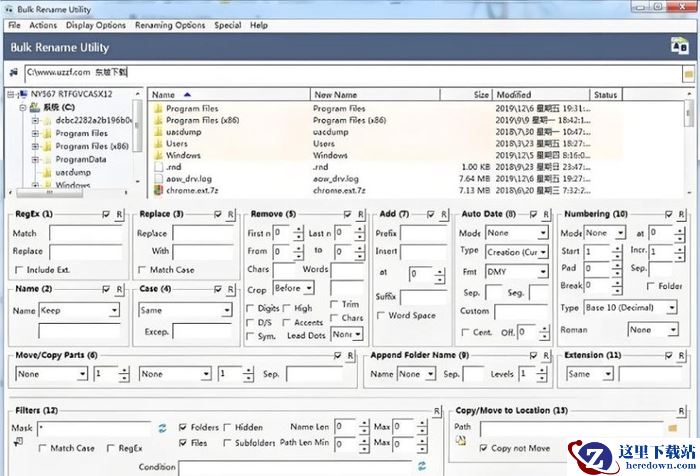Reset Auto Date (8) with R button
The height and width of the screenshot is (476, 700).
pyautogui.click(x=546, y=214)
